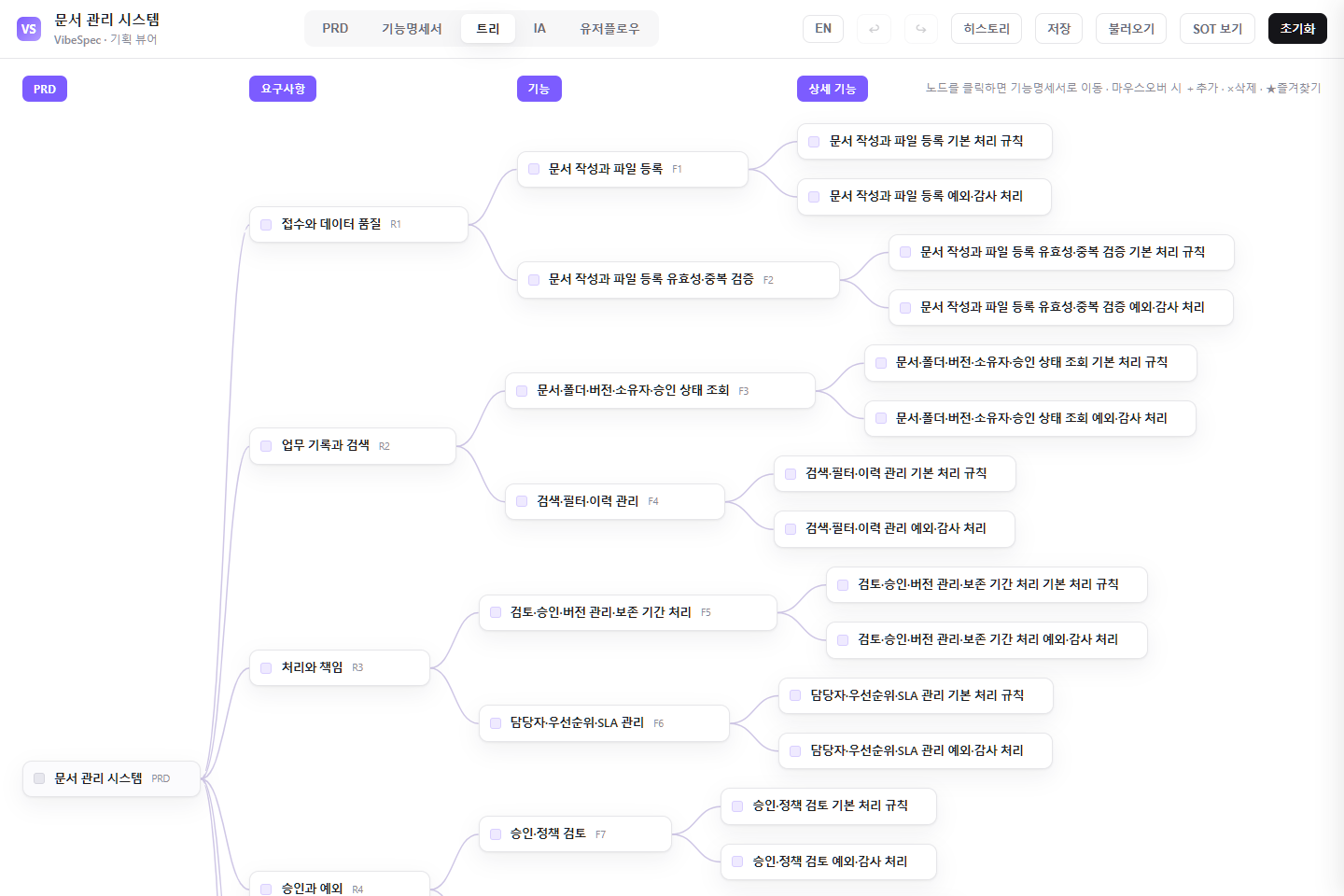Switch language with the EN button
Viewport: 1344px width, 896px height.
[x=823, y=29]
